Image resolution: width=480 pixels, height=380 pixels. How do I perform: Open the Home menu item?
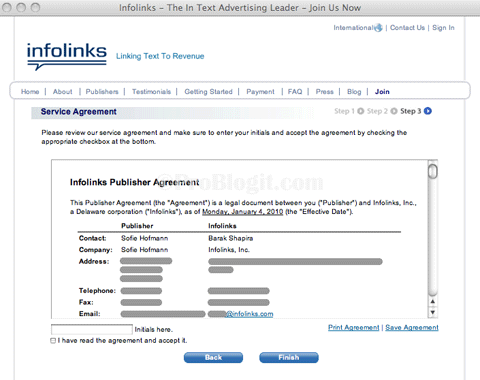(x=30, y=92)
